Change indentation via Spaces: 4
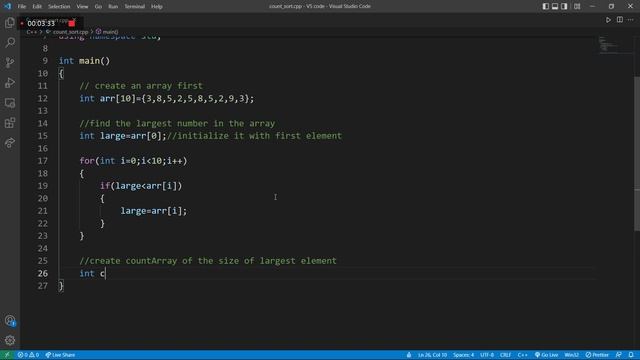The height and width of the screenshot is (360, 640). coord(463,355)
